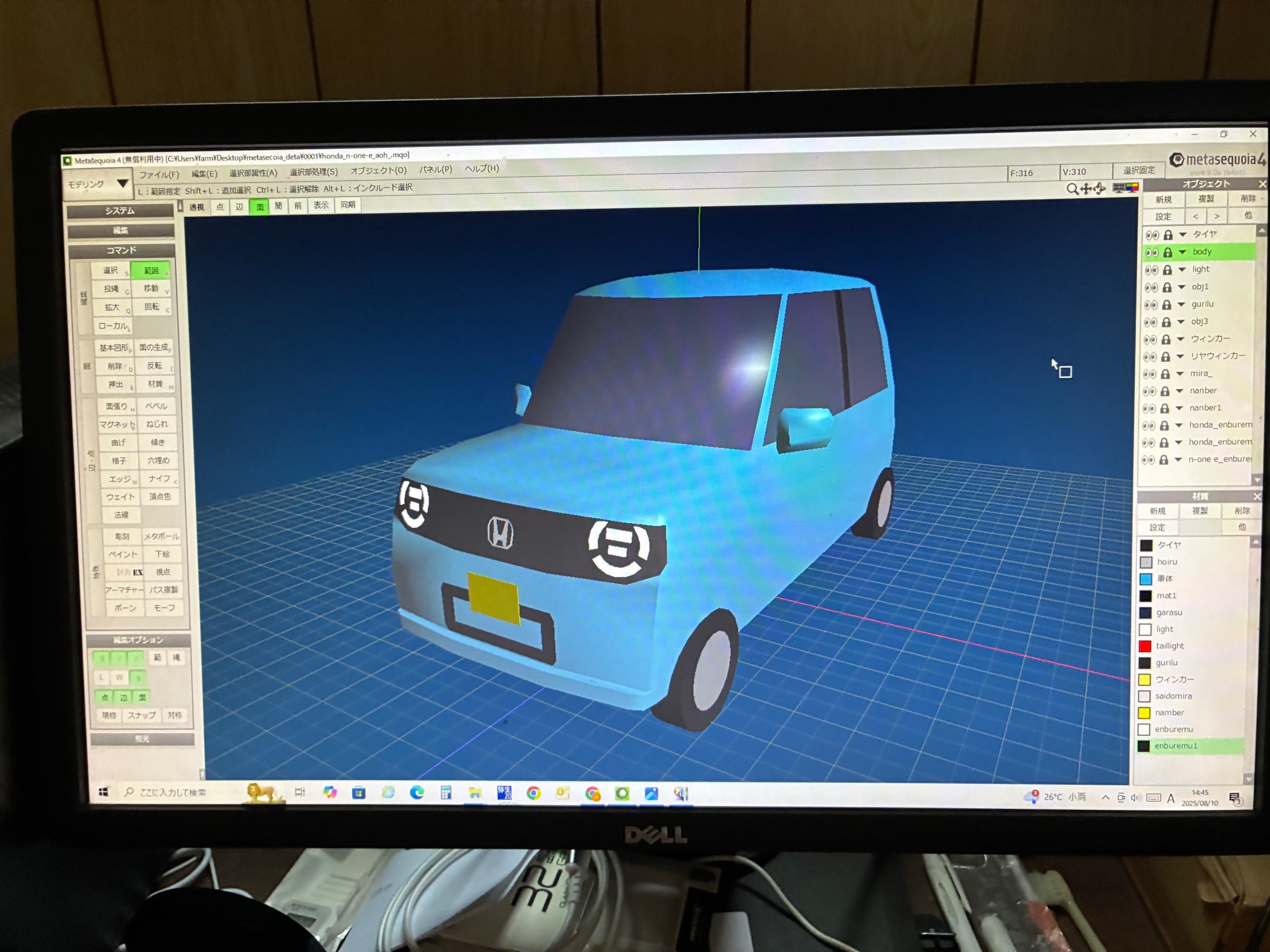
Task: Open the オブジェクト(O) menu
Action: [378, 170]
